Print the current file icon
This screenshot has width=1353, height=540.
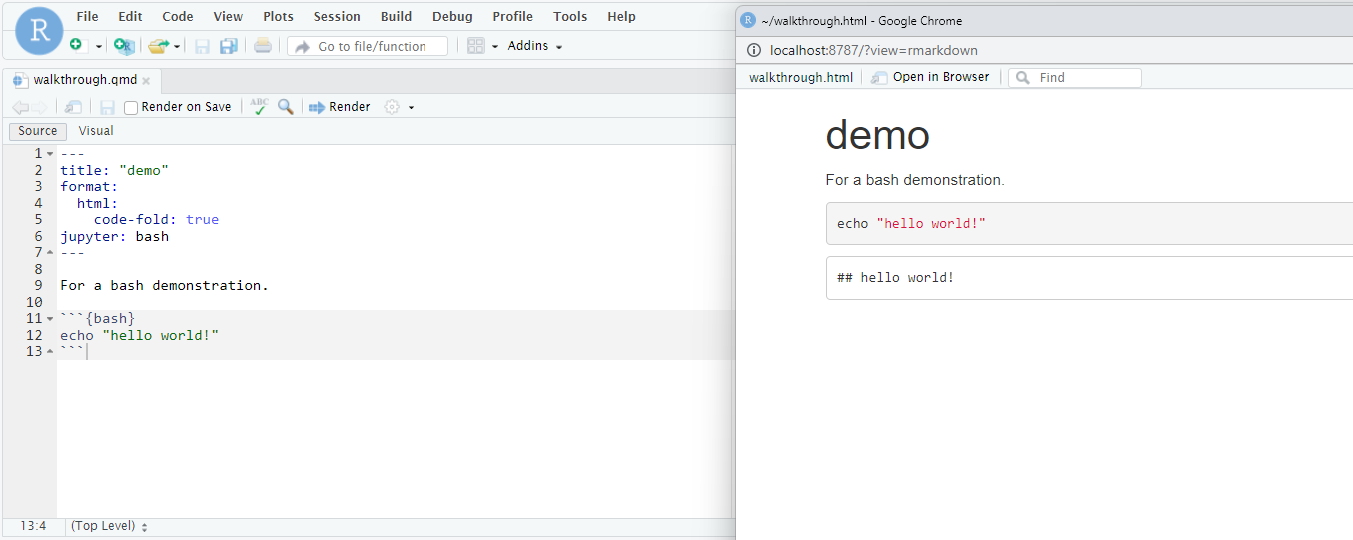point(262,46)
